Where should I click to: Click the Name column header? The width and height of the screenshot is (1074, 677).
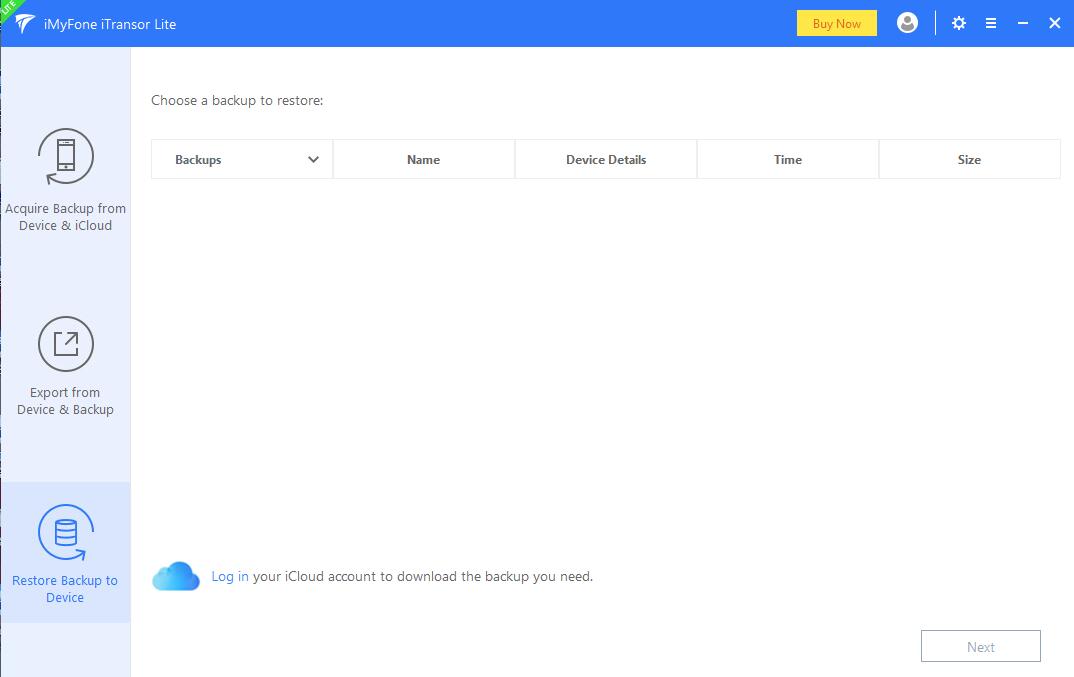pyautogui.click(x=423, y=159)
